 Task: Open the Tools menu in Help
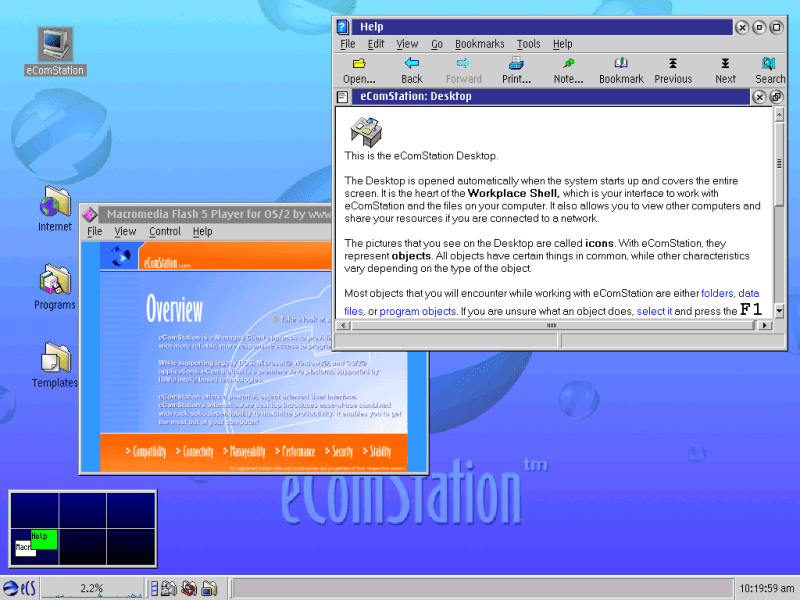pyautogui.click(x=528, y=44)
